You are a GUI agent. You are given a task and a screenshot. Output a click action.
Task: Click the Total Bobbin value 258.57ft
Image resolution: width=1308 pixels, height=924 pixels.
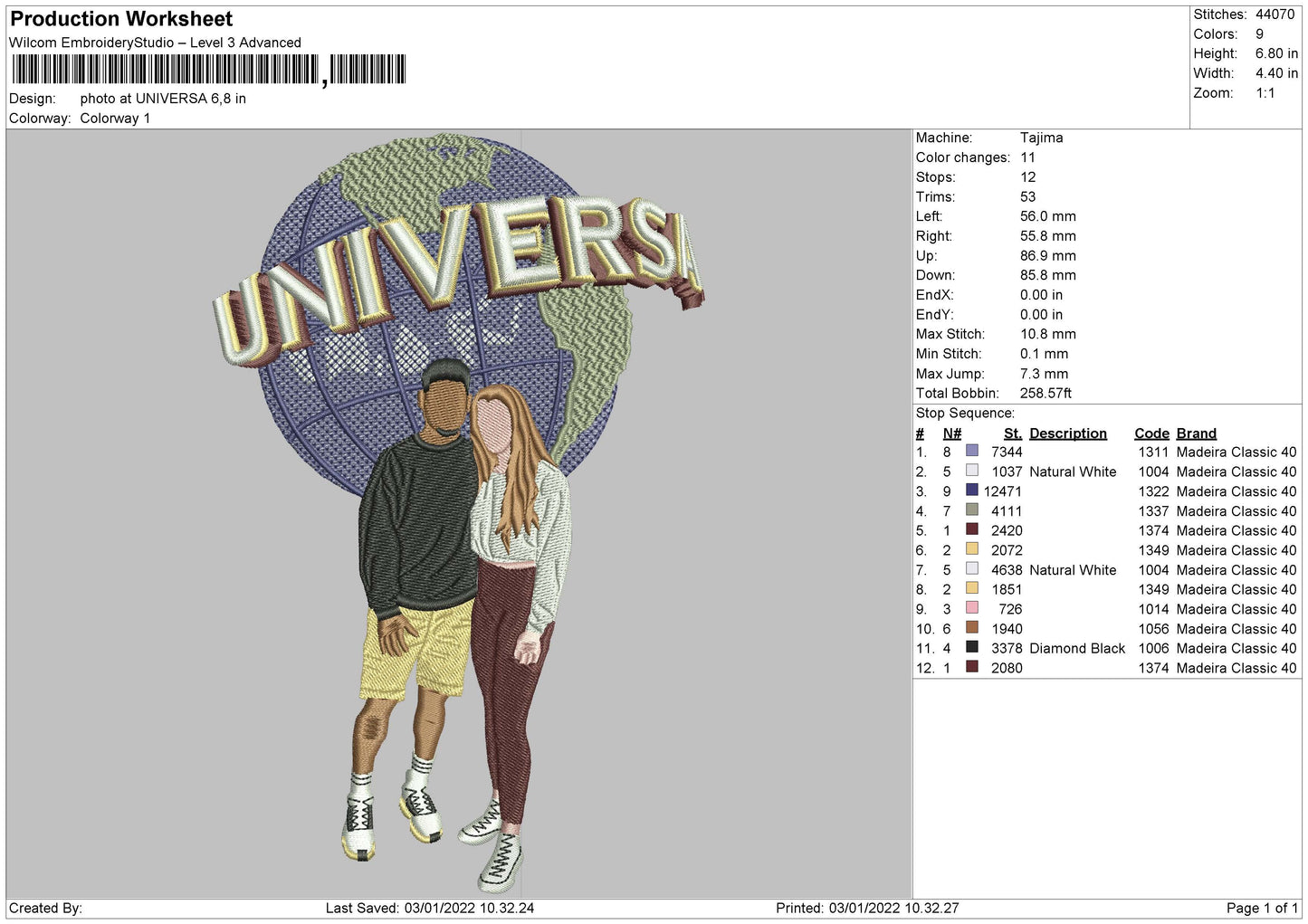click(1045, 394)
